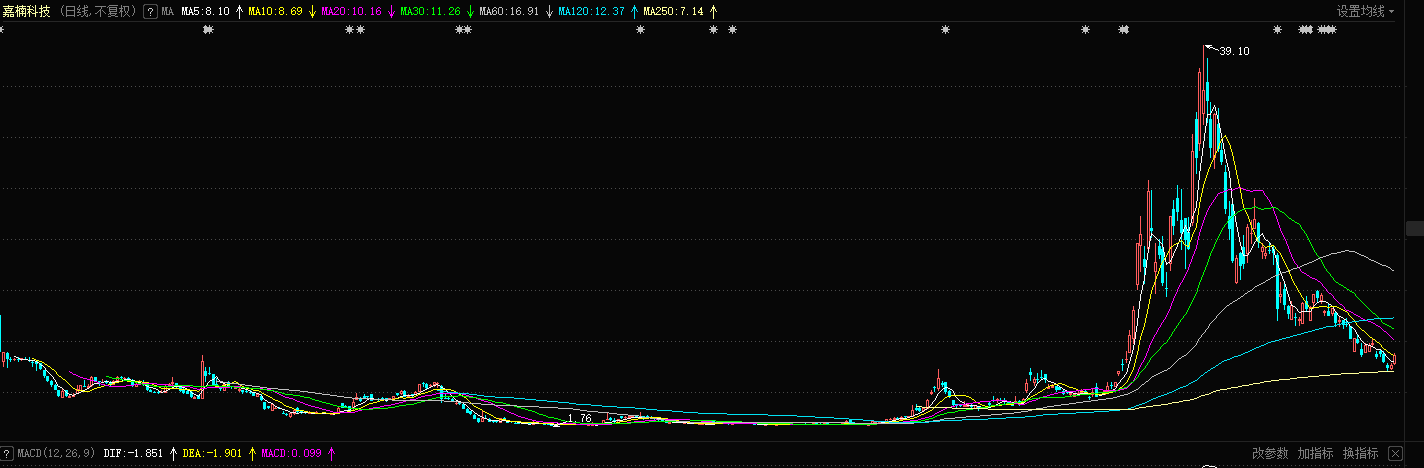Select the yellow MA10:8.69 value
Screen dimensions: 1424x468
click(275, 11)
